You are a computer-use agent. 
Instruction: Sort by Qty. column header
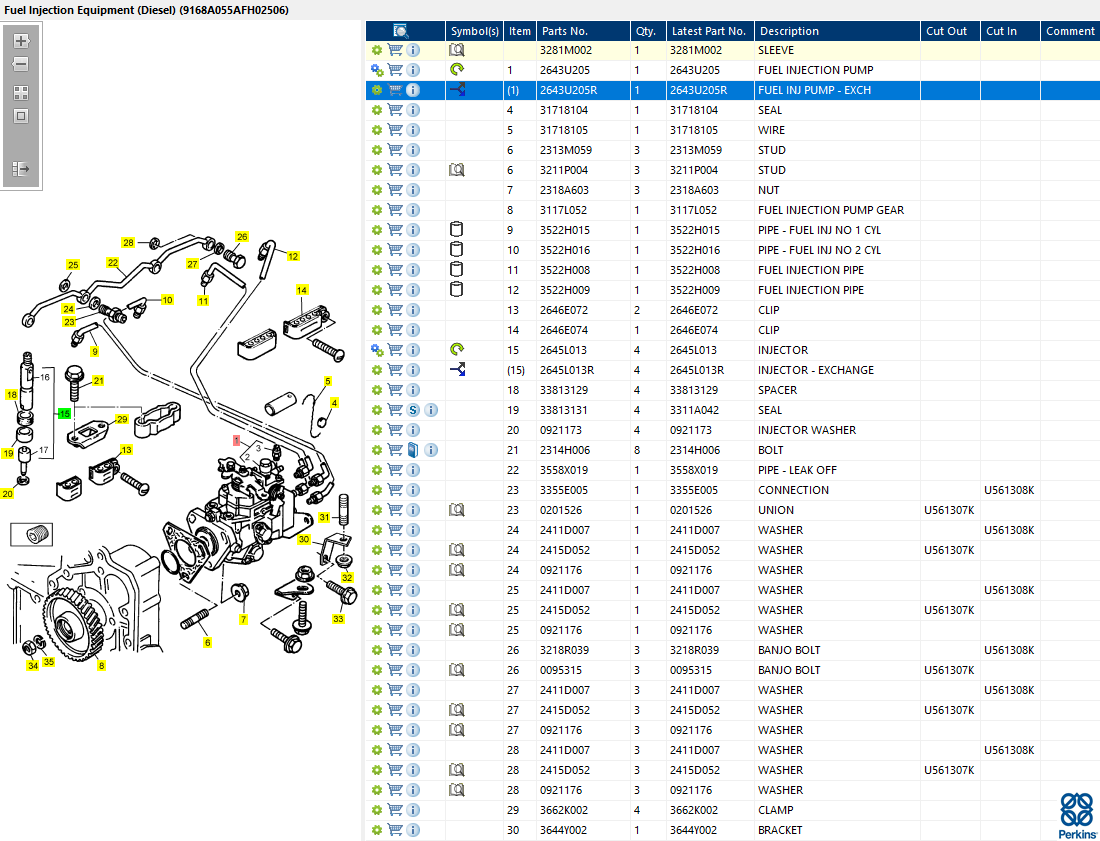pyautogui.click(x=648, y=31)
